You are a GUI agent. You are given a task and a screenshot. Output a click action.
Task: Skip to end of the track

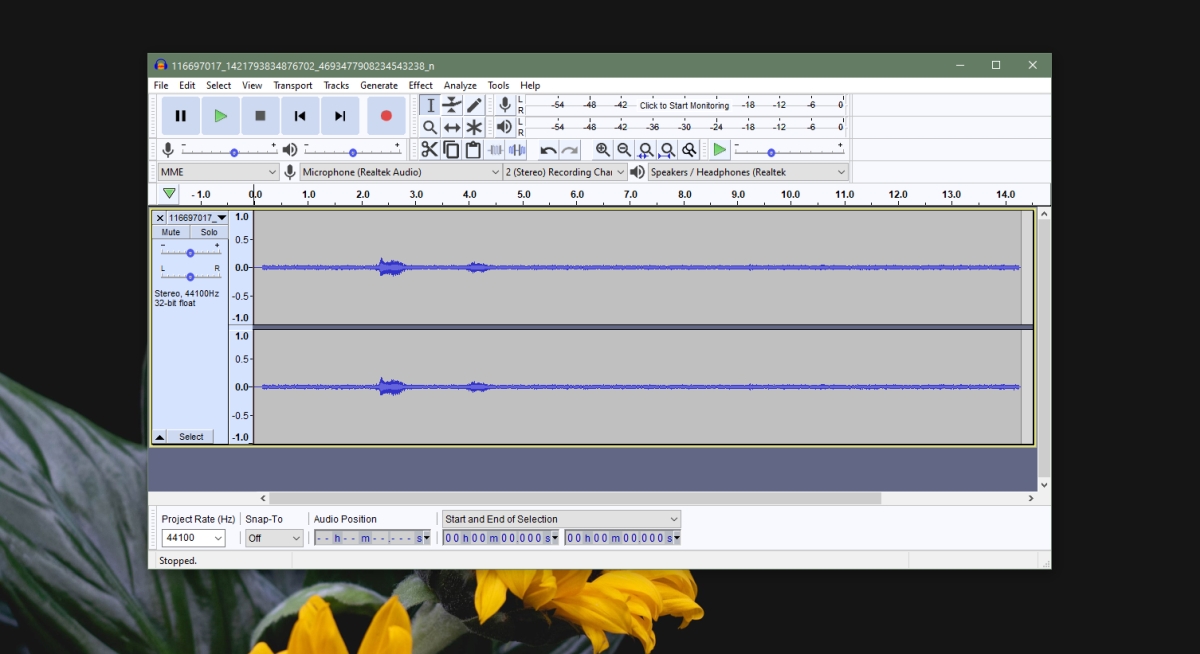340,116
